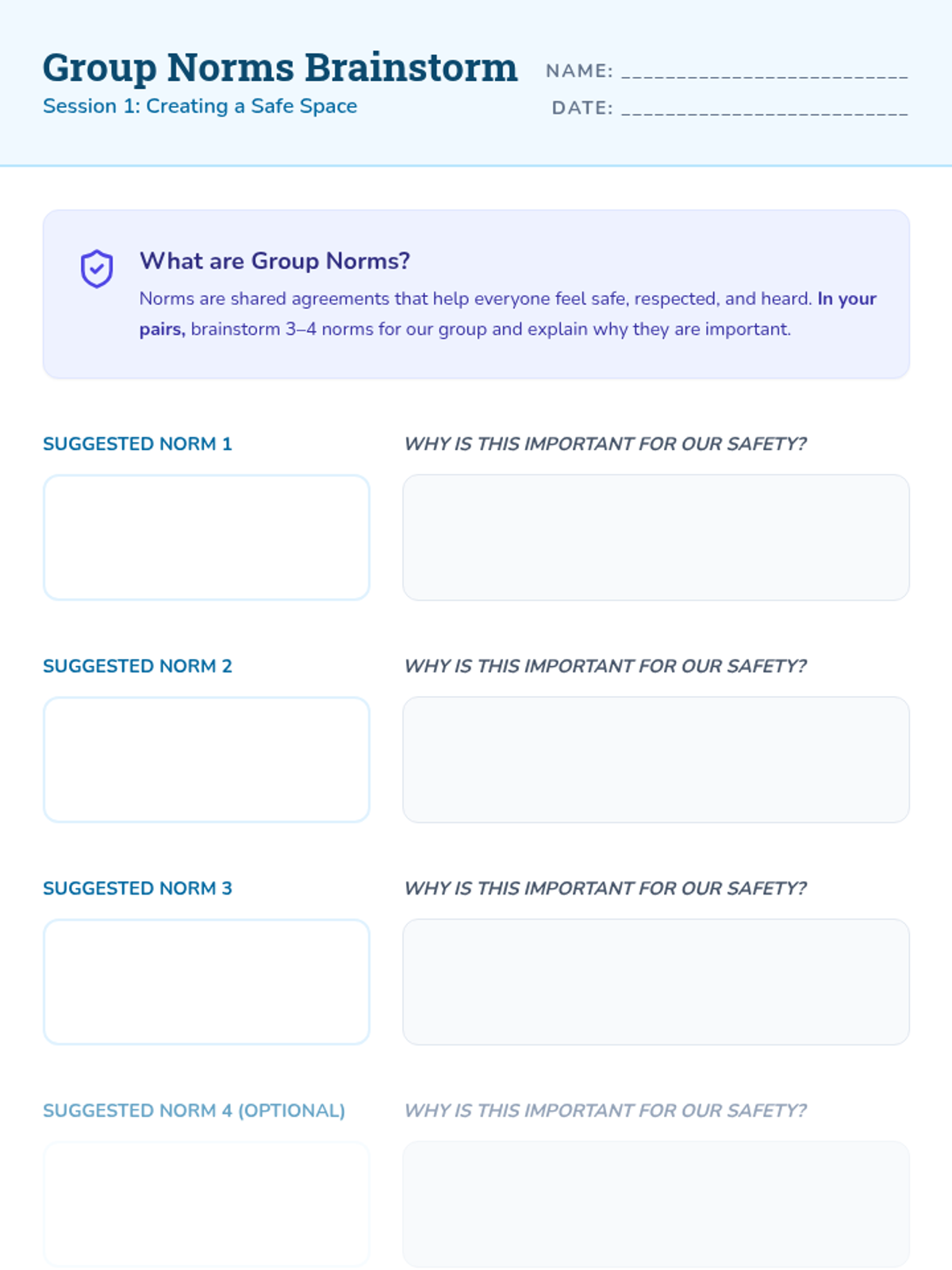Click the safety reason box for Norm 1
The image size is (952, 1270).
click(656, 537)
